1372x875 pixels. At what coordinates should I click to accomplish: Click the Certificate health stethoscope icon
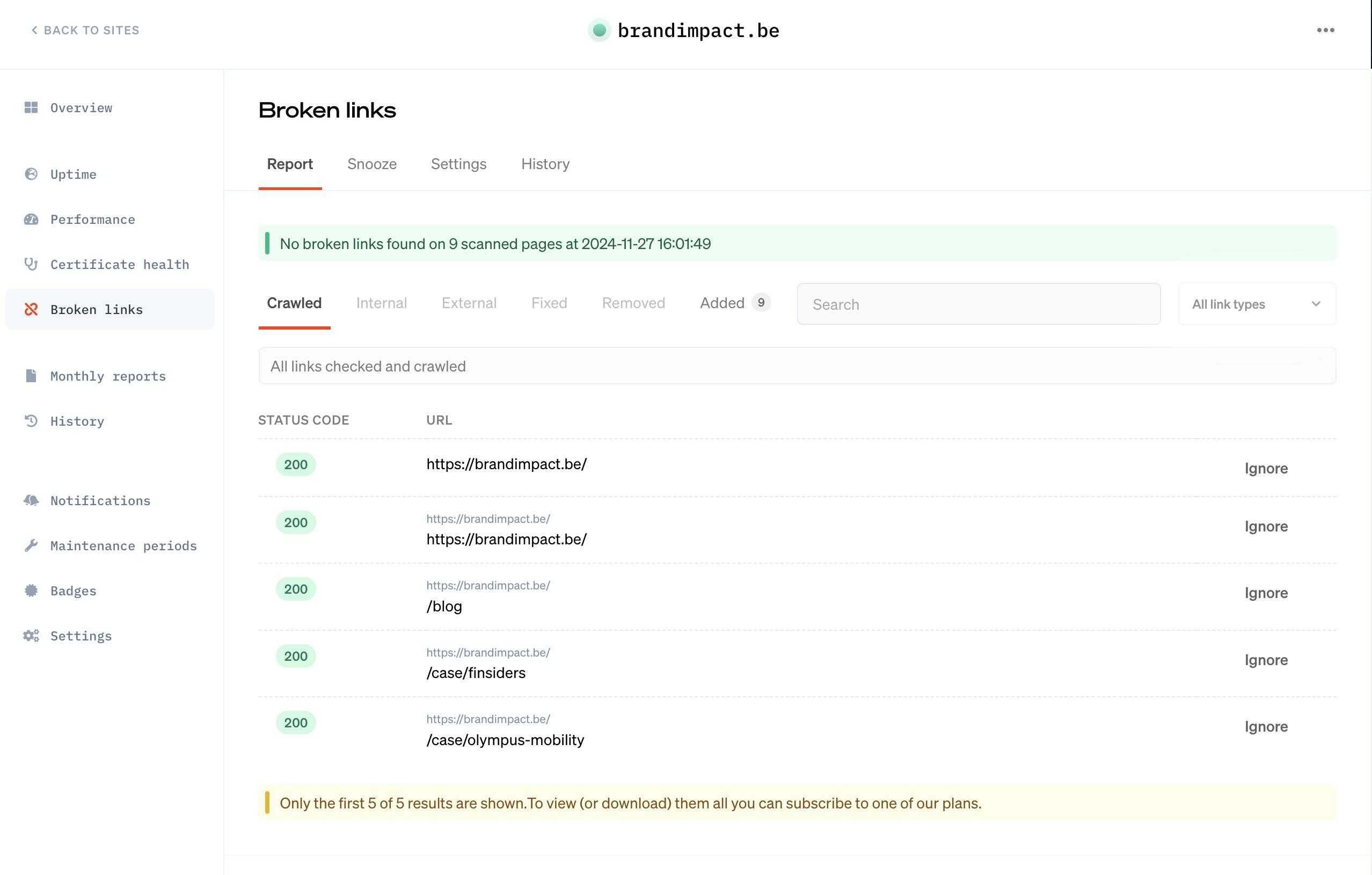(31, 264)
